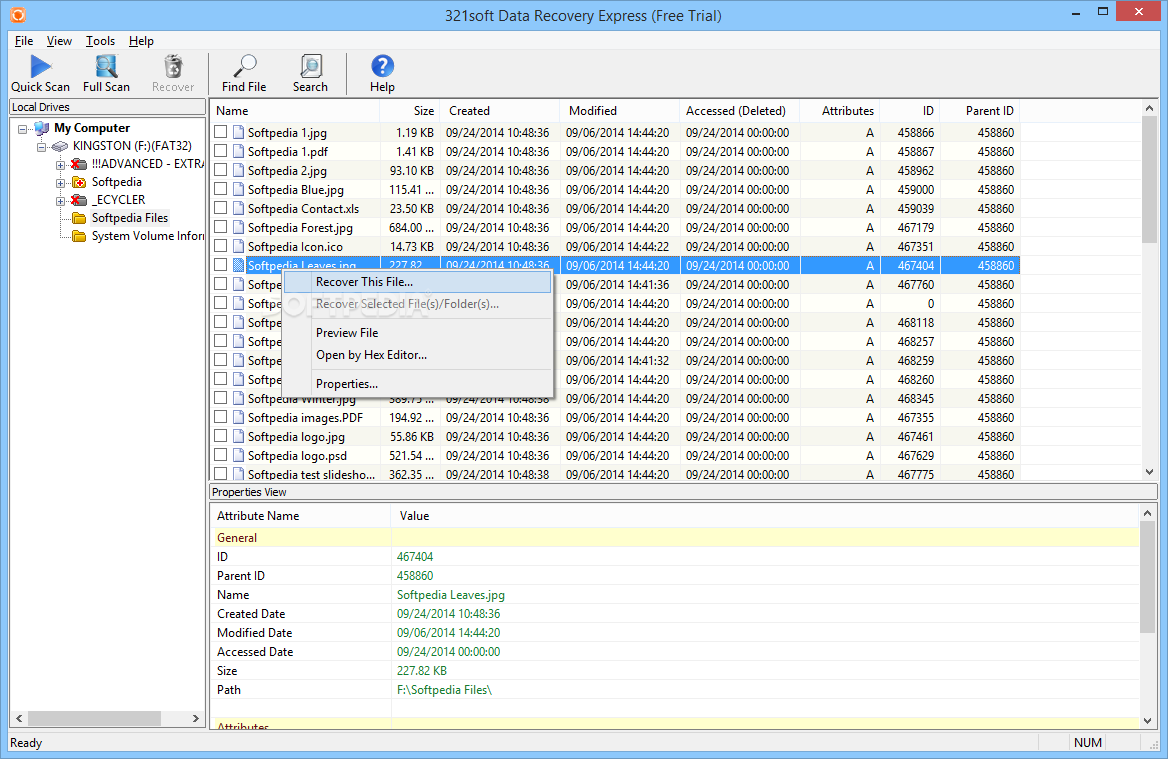Tick the checkbox for Softpedia Blue.jpg
The height and width of the screenshot is (759, 1168).
[x=220, y=188]
